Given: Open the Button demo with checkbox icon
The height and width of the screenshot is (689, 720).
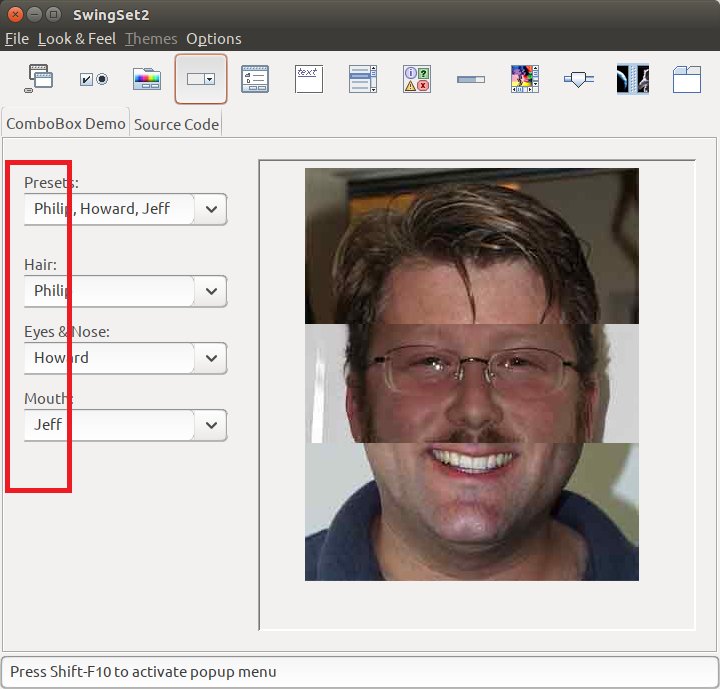Looking at the screenshot, I should 93,79.
